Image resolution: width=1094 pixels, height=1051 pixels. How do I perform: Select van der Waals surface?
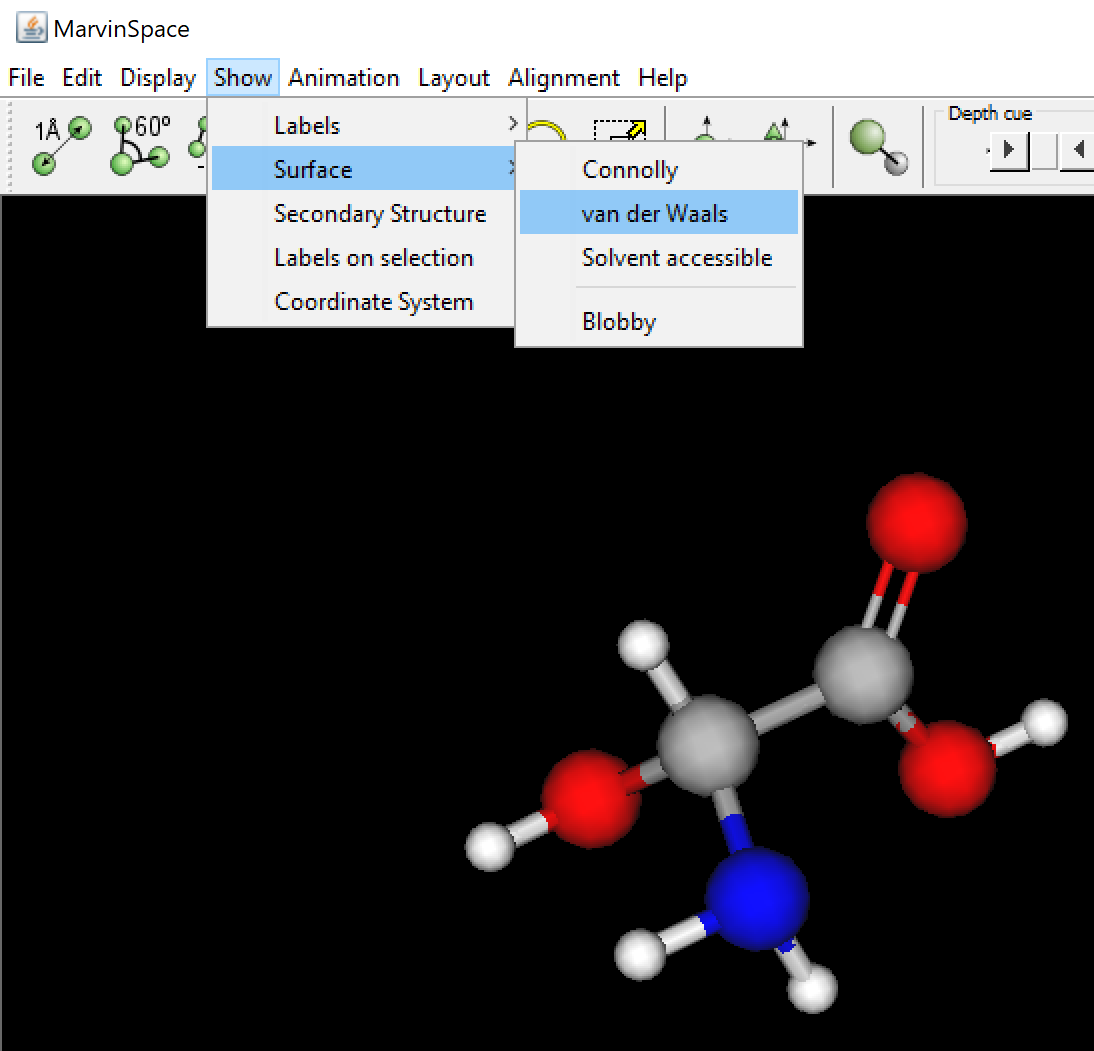click(x=655, y=213)
